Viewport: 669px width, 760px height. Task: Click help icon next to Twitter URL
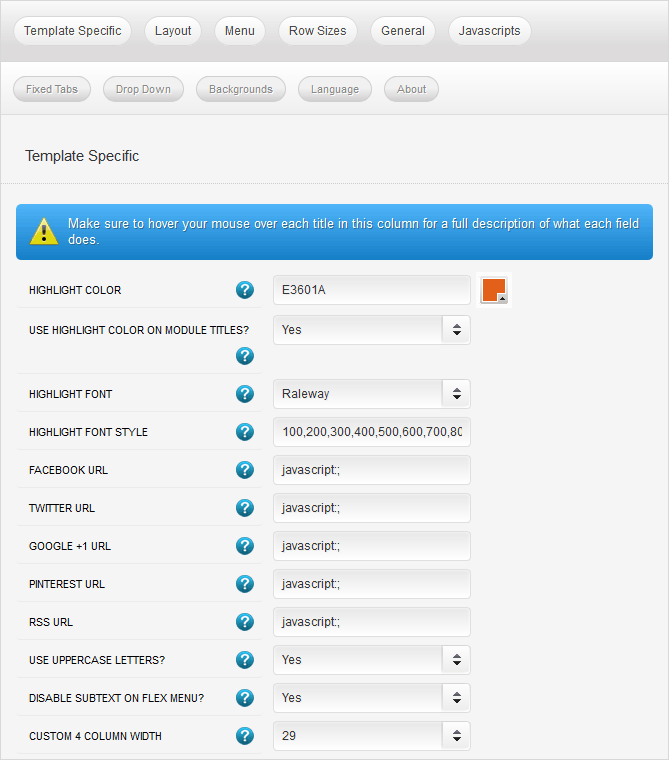coord(245,508)
